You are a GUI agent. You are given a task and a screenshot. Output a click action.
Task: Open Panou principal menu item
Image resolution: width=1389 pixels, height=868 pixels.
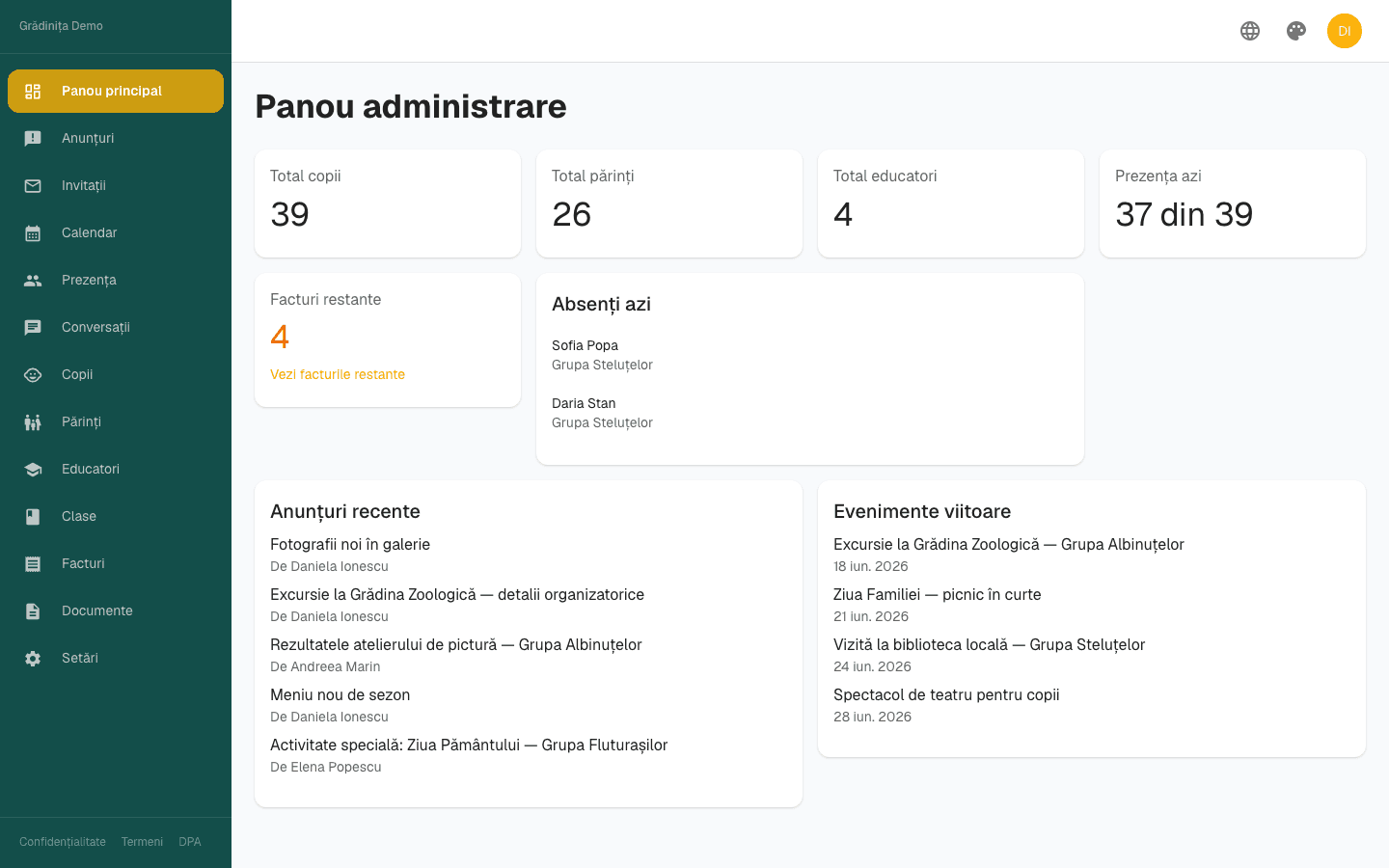point(116,91)
